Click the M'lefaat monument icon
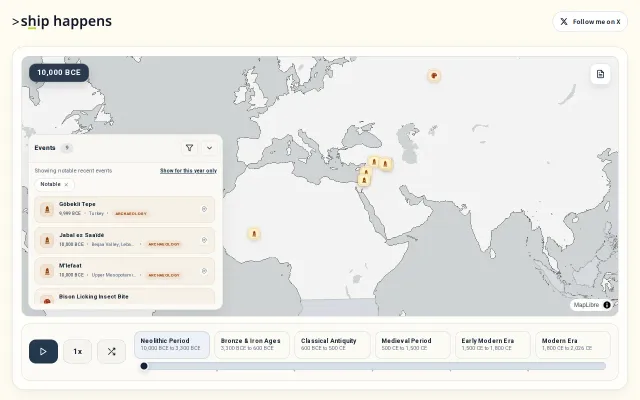 (47, 271)
